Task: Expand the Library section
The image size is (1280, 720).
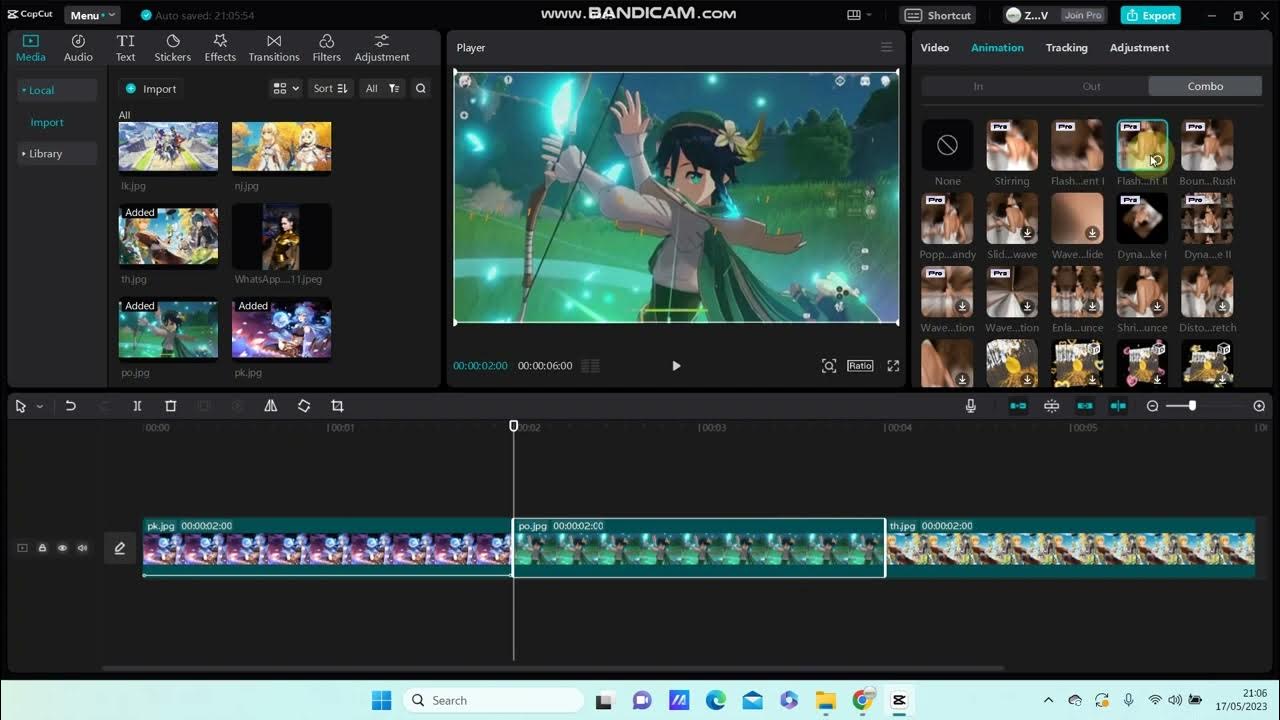Action: coord(57,154)
